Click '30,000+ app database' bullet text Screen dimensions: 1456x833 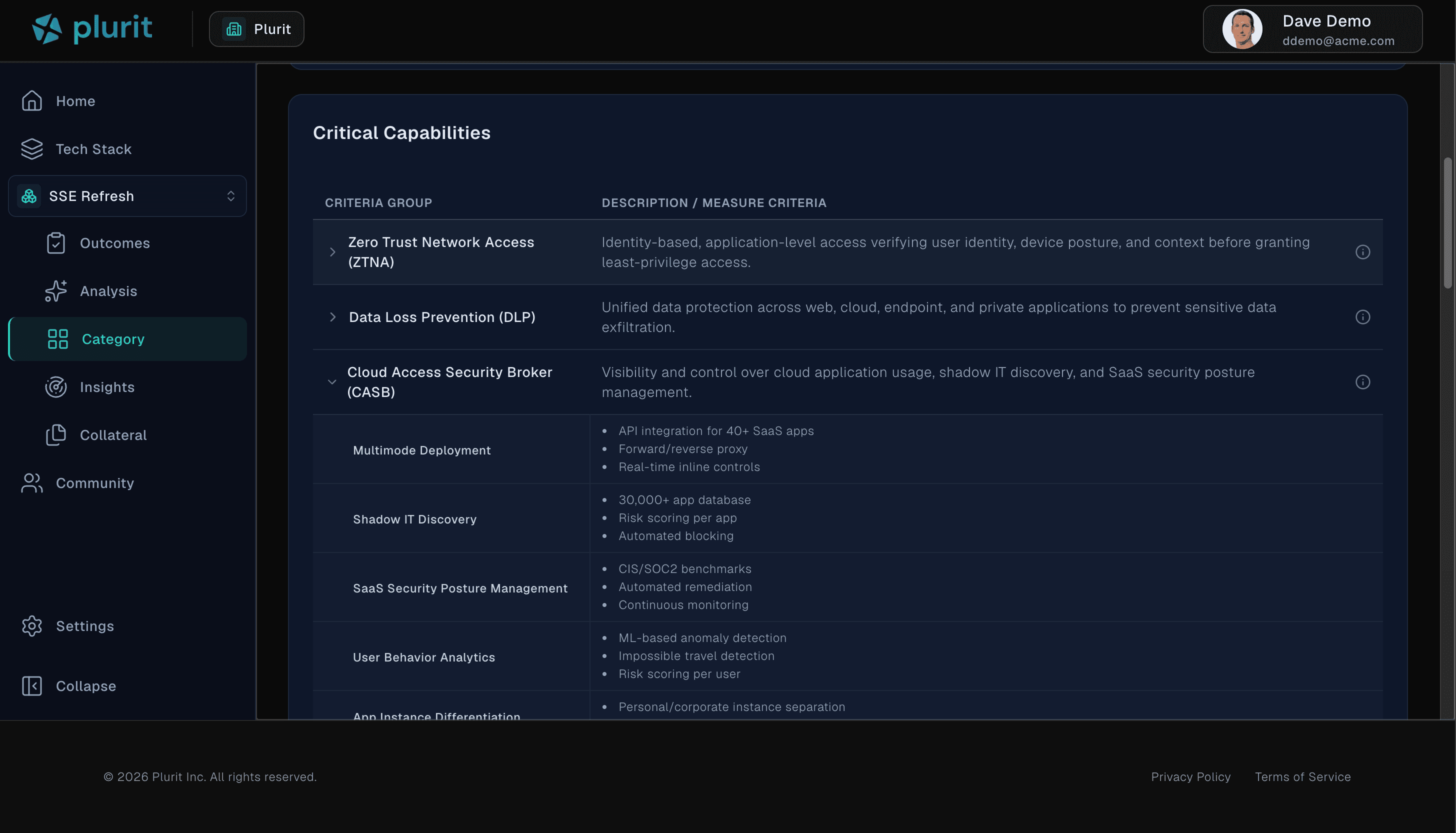click(x=684, y=500)
